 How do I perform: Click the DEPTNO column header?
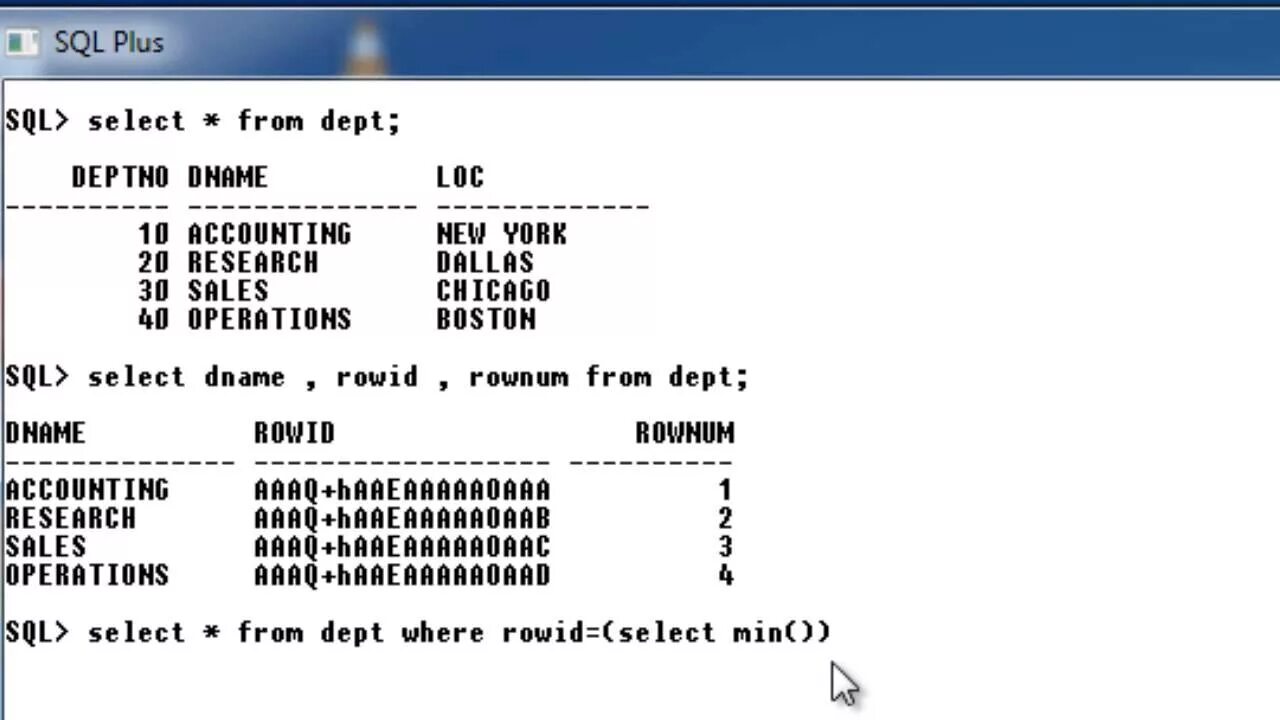point(120,178)
